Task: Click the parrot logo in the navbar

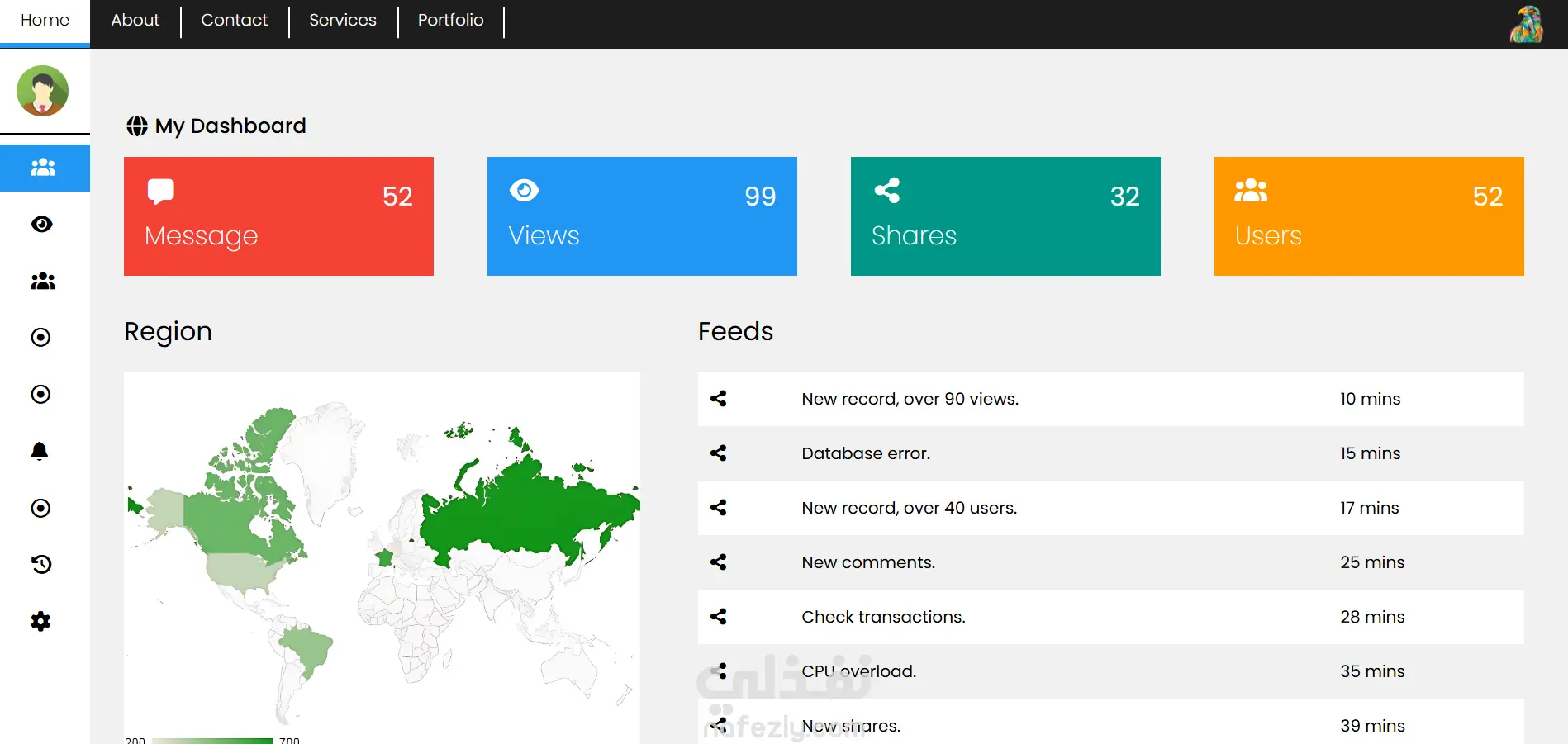Action: coord(1526,24)
